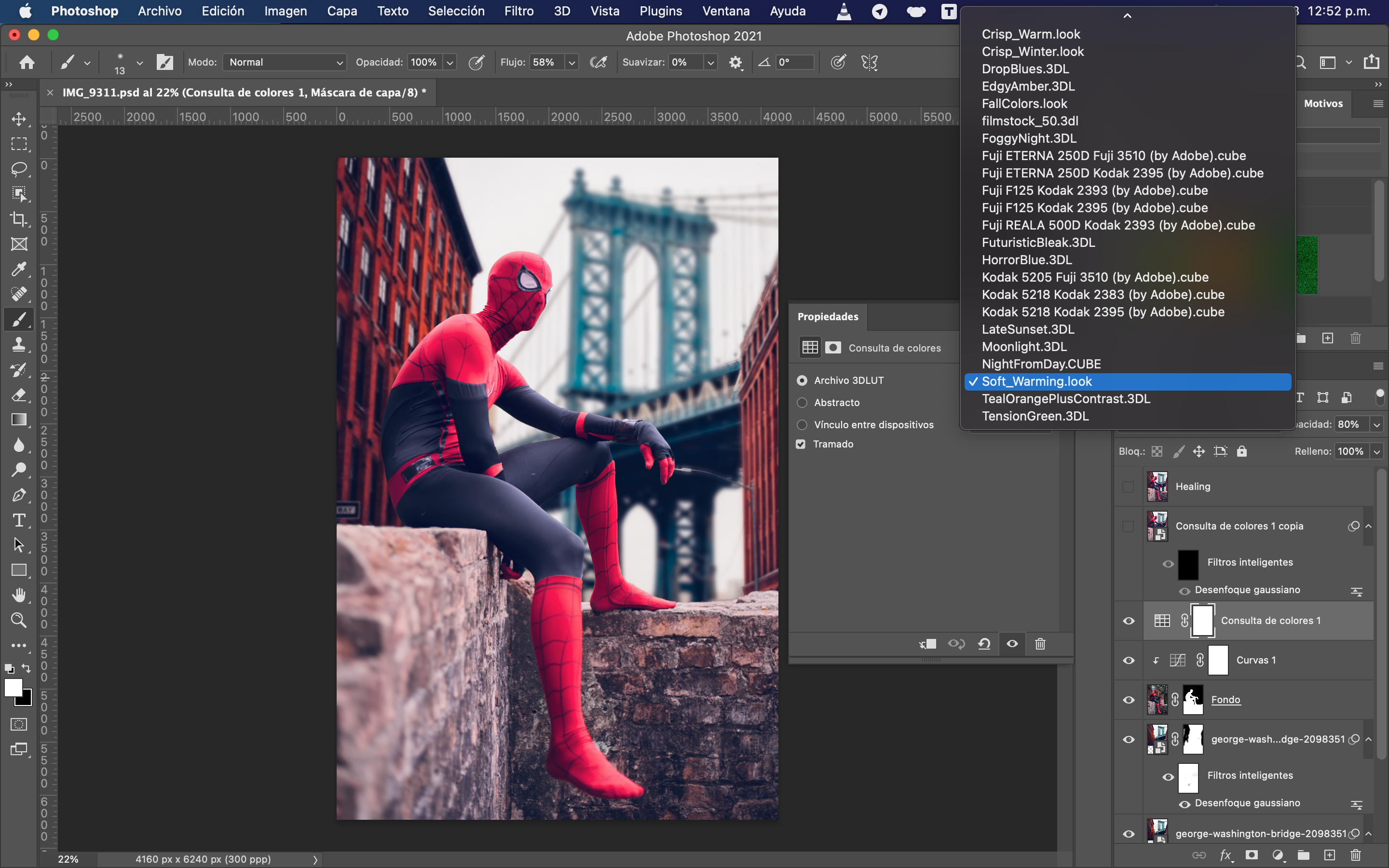Select the Crop tool
1389x868 pixels.
[19, 219]
